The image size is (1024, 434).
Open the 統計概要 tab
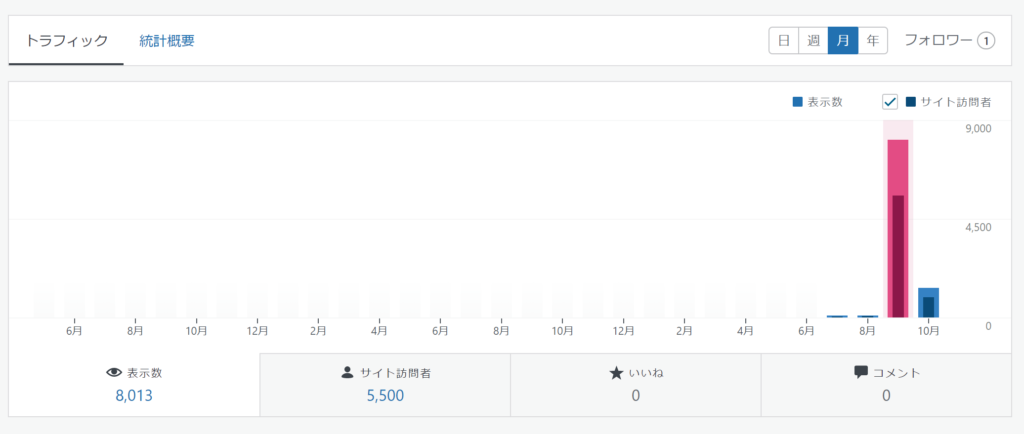pos(167,41)
